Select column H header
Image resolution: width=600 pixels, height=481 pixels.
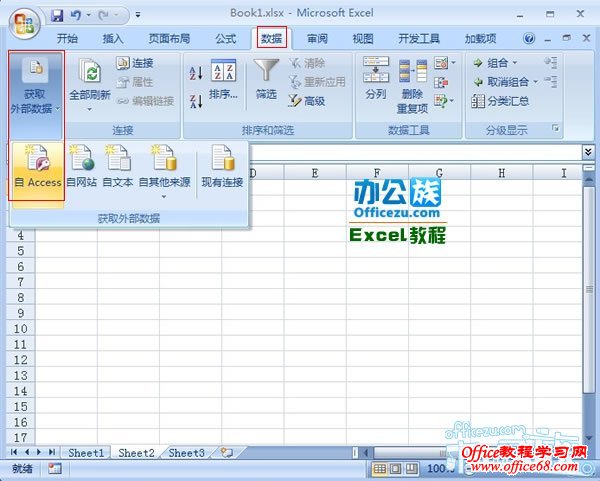(x=502, y=173)
